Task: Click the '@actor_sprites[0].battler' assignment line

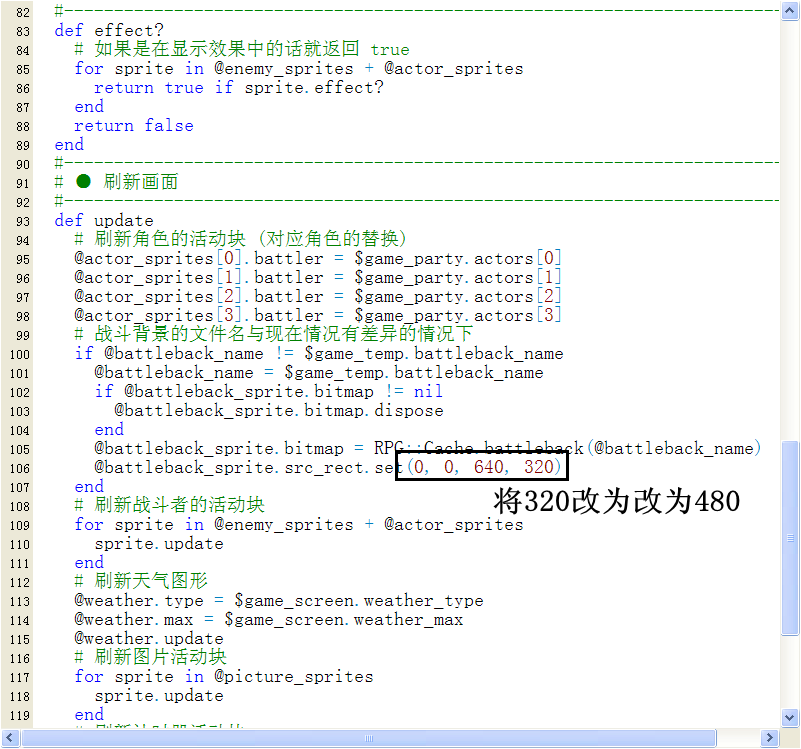Action: click(318, 259)
